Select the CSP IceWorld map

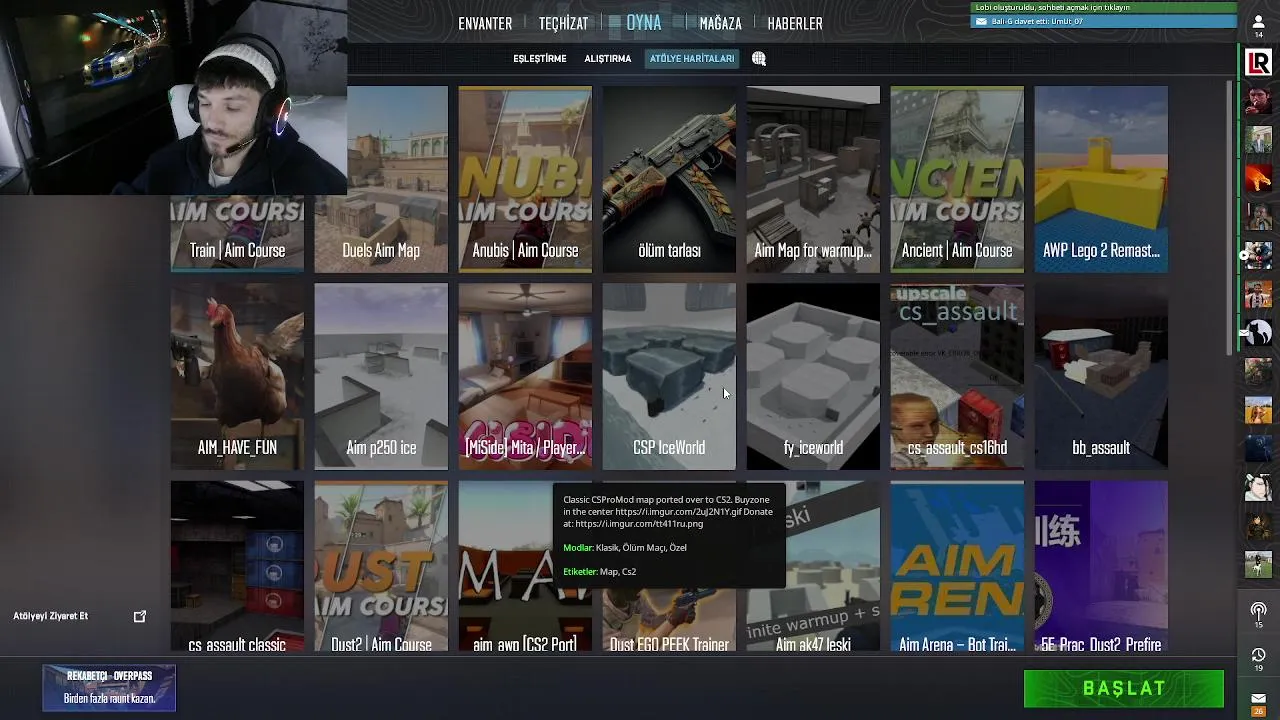(669, 376)
